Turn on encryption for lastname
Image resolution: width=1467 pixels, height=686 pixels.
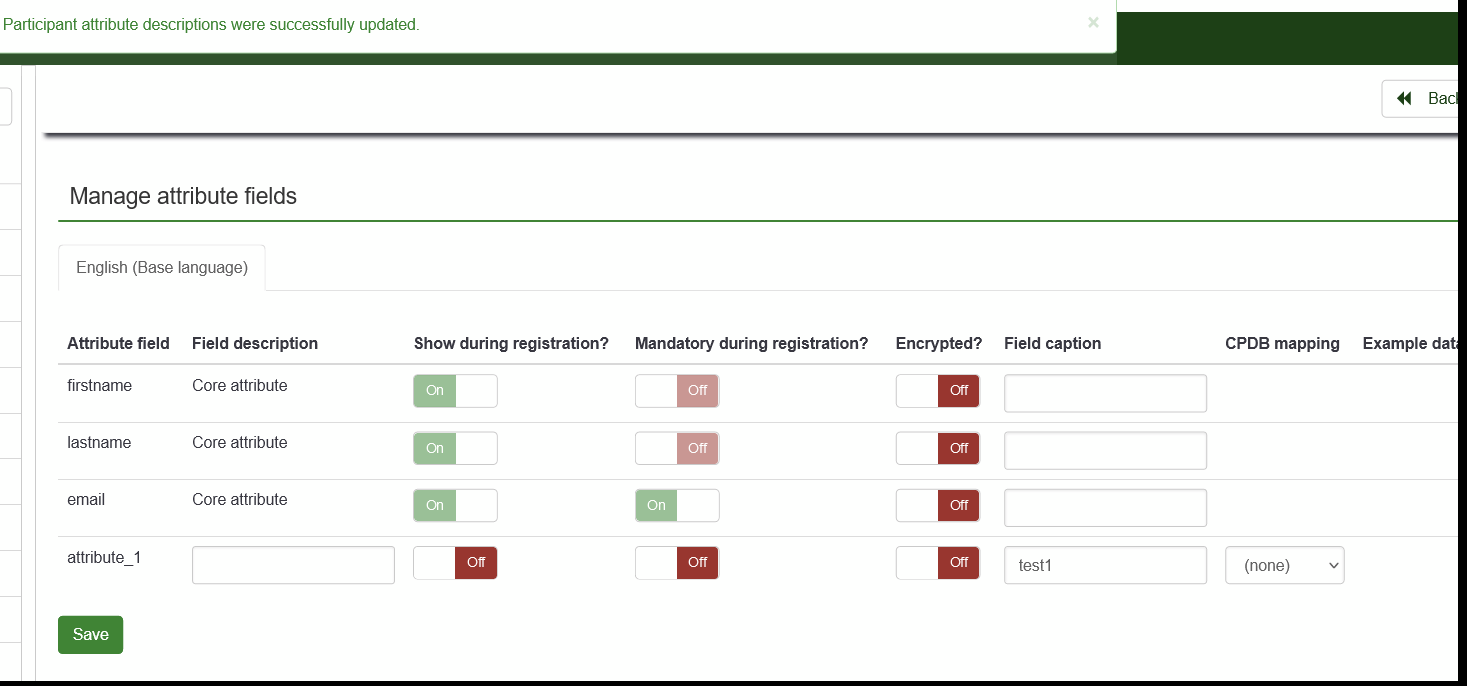pos(938,448)
